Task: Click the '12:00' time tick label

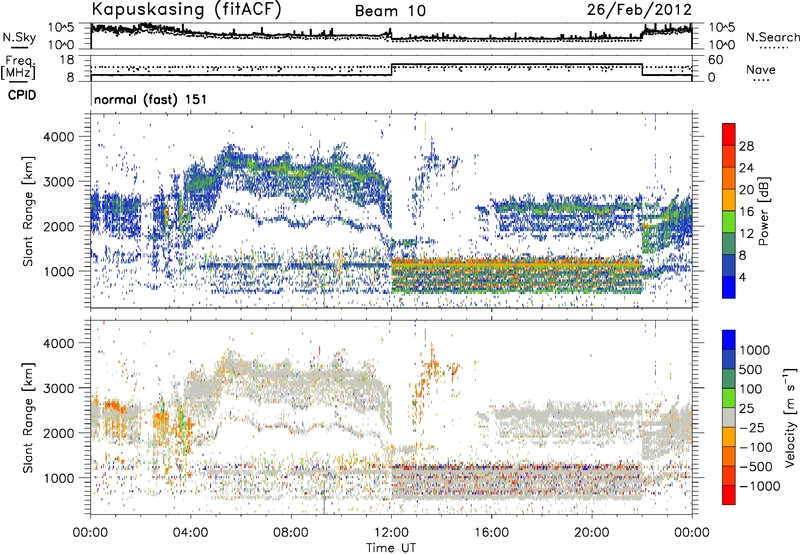Action: pyautogui.click(x=391, y=533)
